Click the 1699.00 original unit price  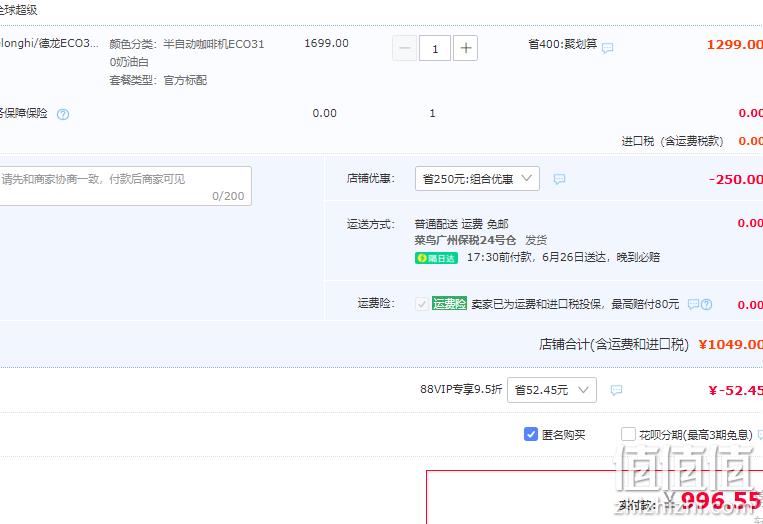pyautogui.click(x=327, y=43)
